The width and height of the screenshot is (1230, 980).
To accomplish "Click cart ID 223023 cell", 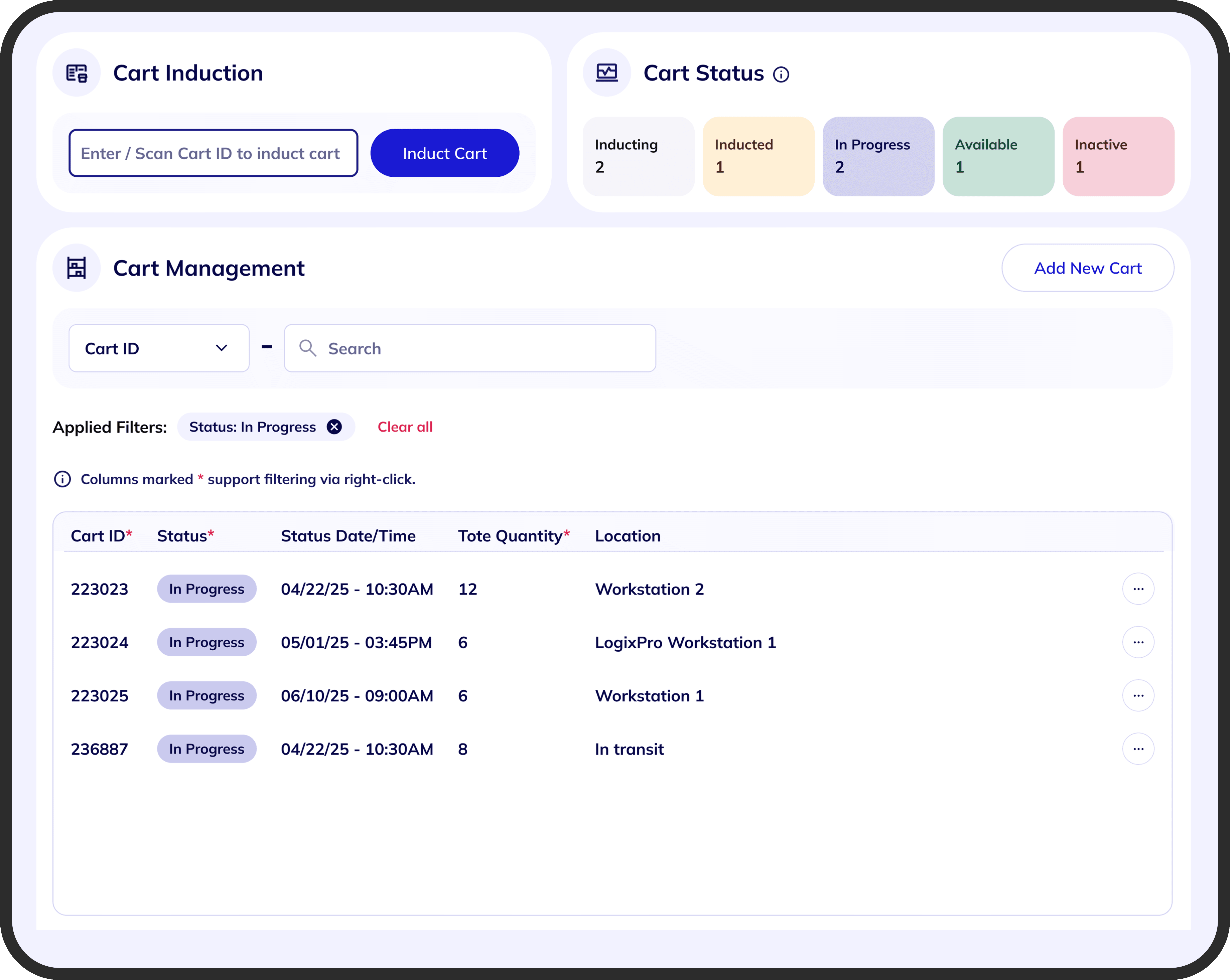I will click(99, 589).
